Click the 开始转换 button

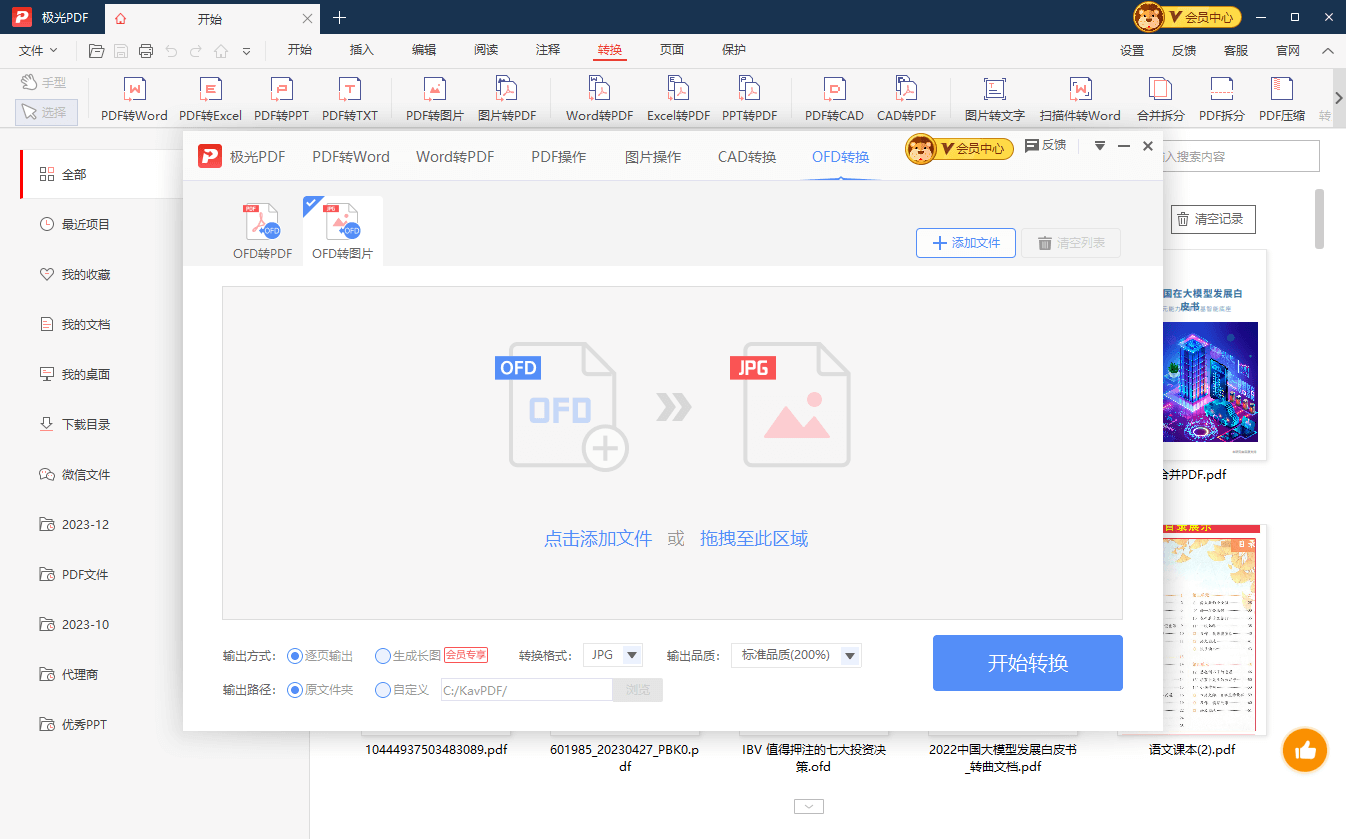1027,662
